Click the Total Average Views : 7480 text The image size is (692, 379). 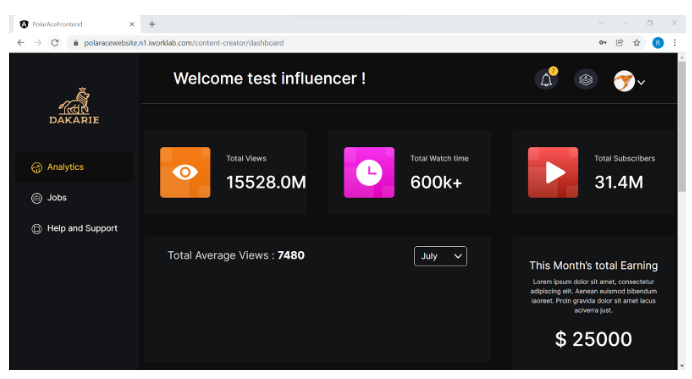(236, 255)
